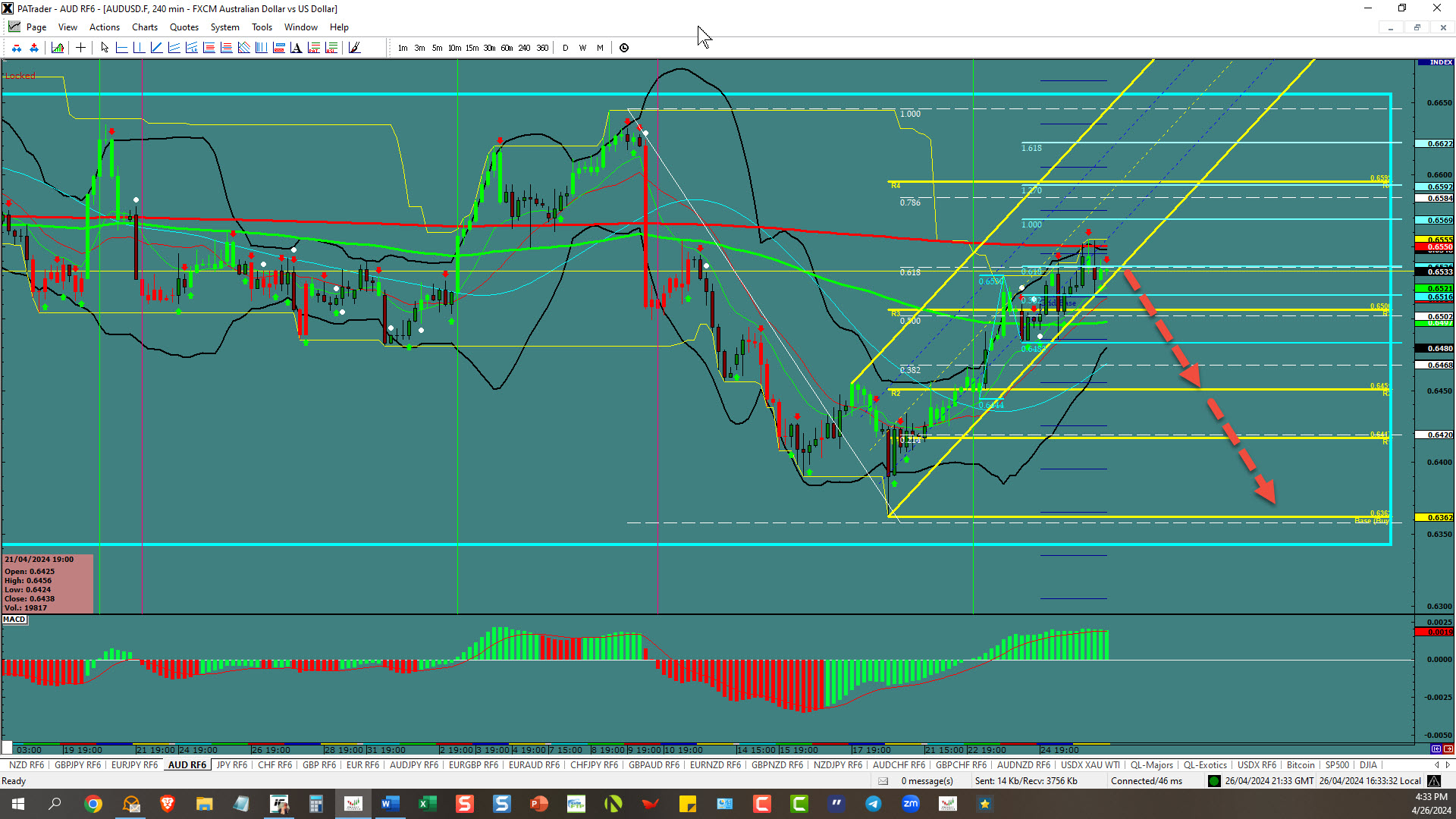Open the Charts menu
Screen dimensions: 1456x819
pos(144,27)
